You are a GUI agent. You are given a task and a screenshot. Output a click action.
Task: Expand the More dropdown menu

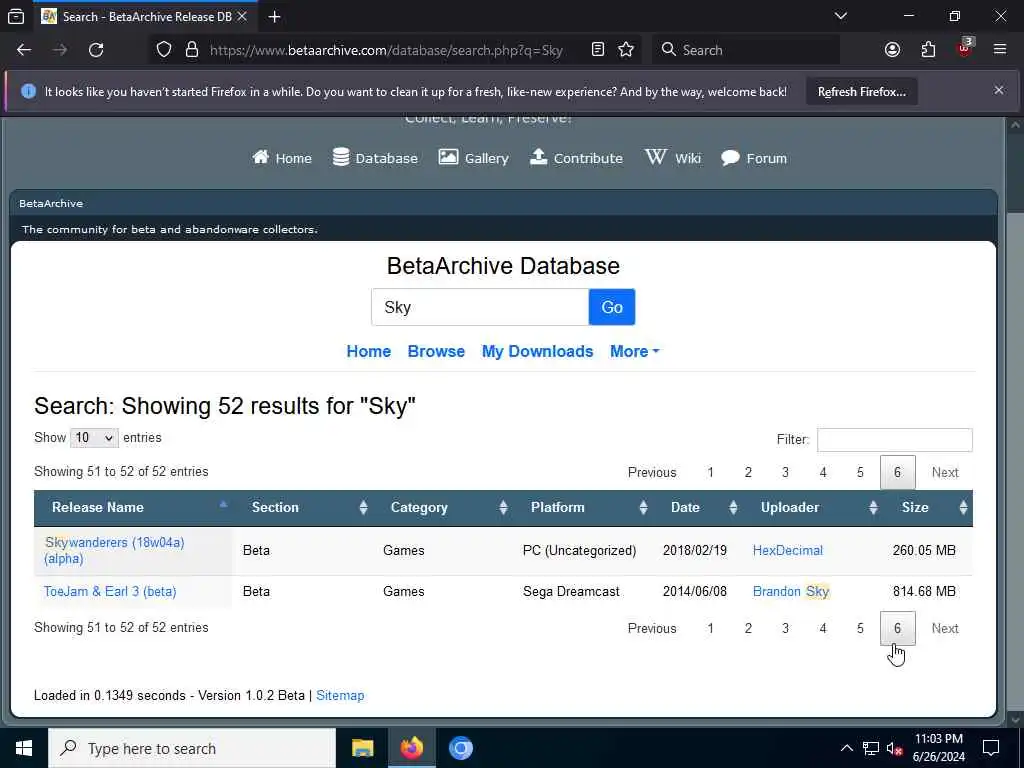[x=634, y=351]
